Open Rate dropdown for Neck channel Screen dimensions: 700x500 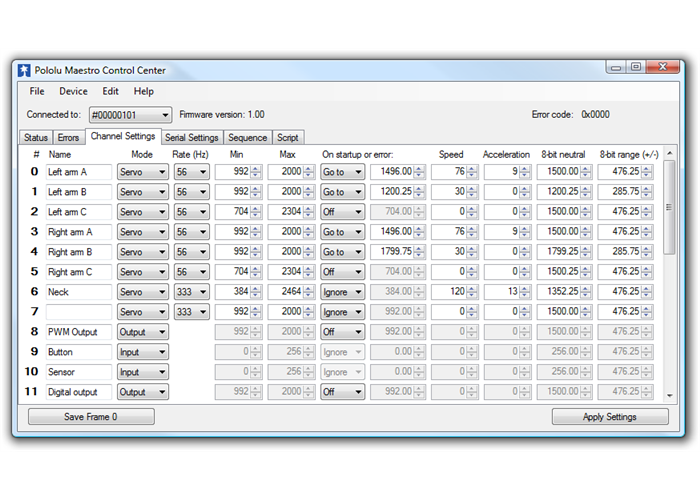192,292
